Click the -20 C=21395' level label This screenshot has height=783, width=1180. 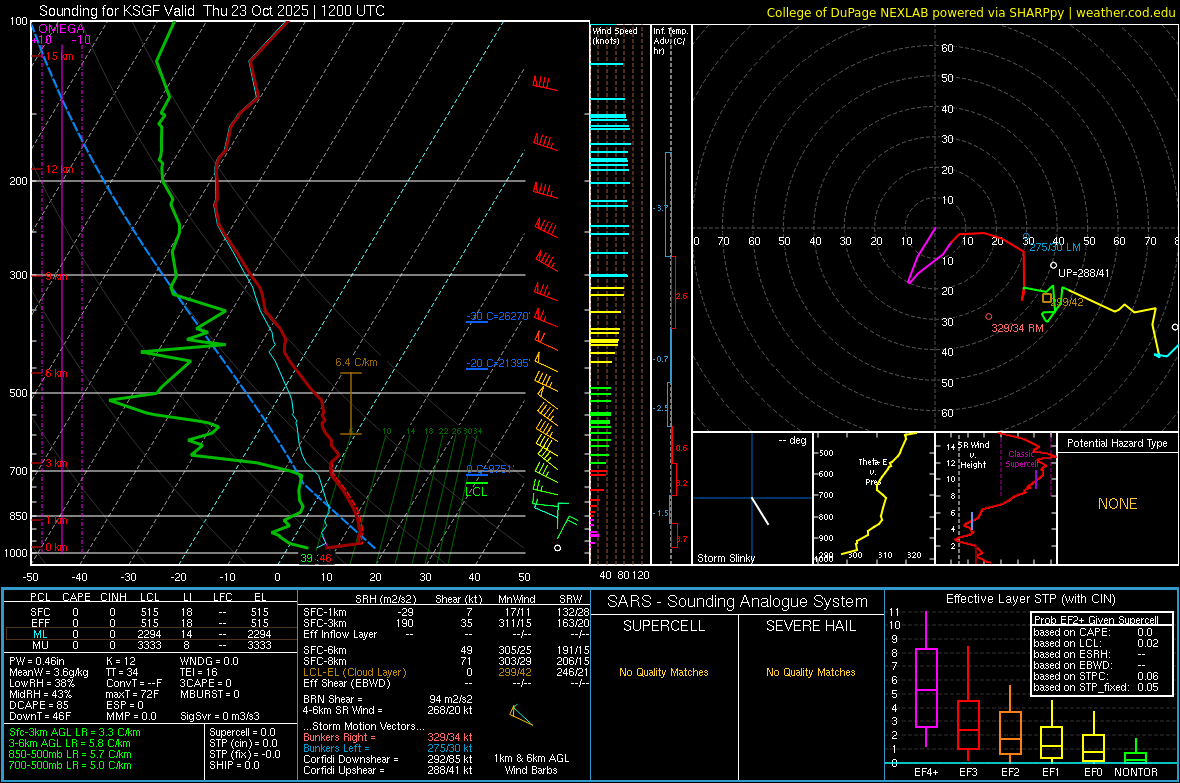coord(498,363)
